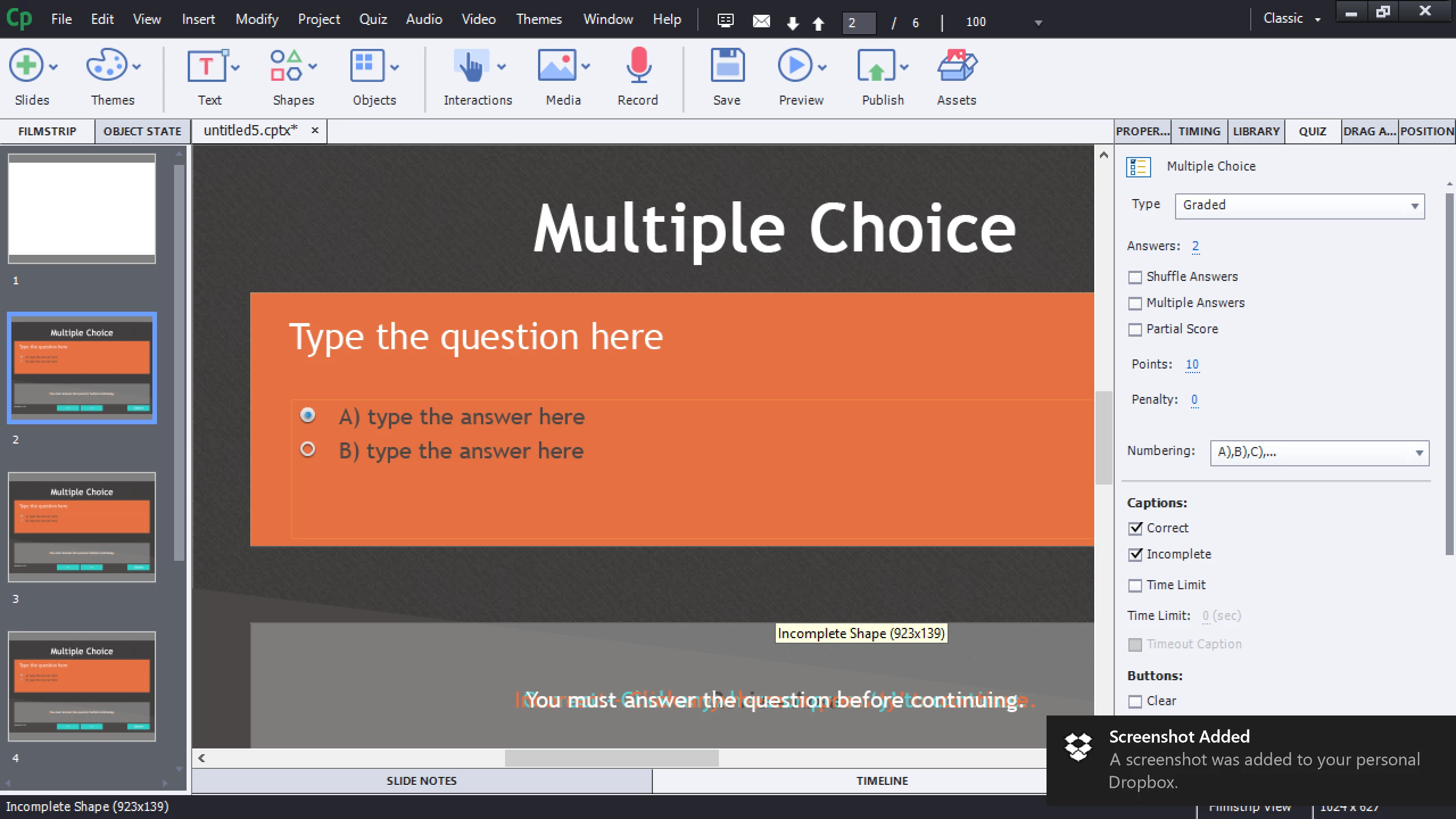
Task: Select slide 3 thumbnail in filmstrip
Action: [82, 527]
